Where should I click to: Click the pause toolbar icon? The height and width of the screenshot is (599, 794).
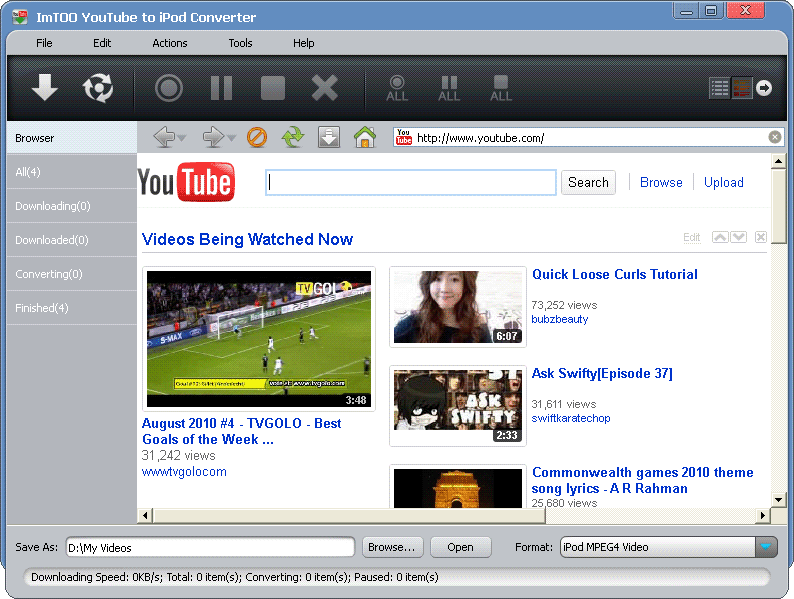[x=221, y=88]
